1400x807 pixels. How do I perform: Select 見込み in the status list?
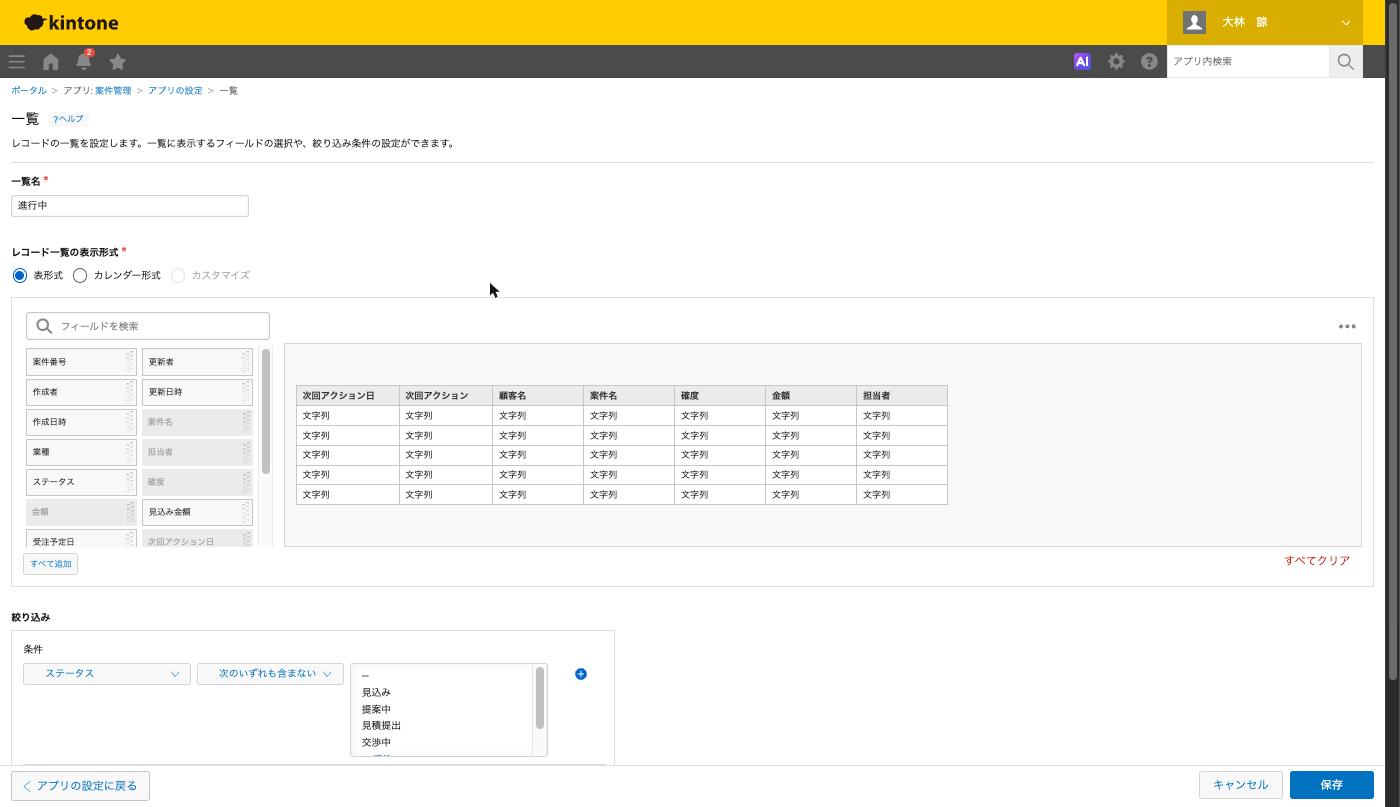[376, 692]
